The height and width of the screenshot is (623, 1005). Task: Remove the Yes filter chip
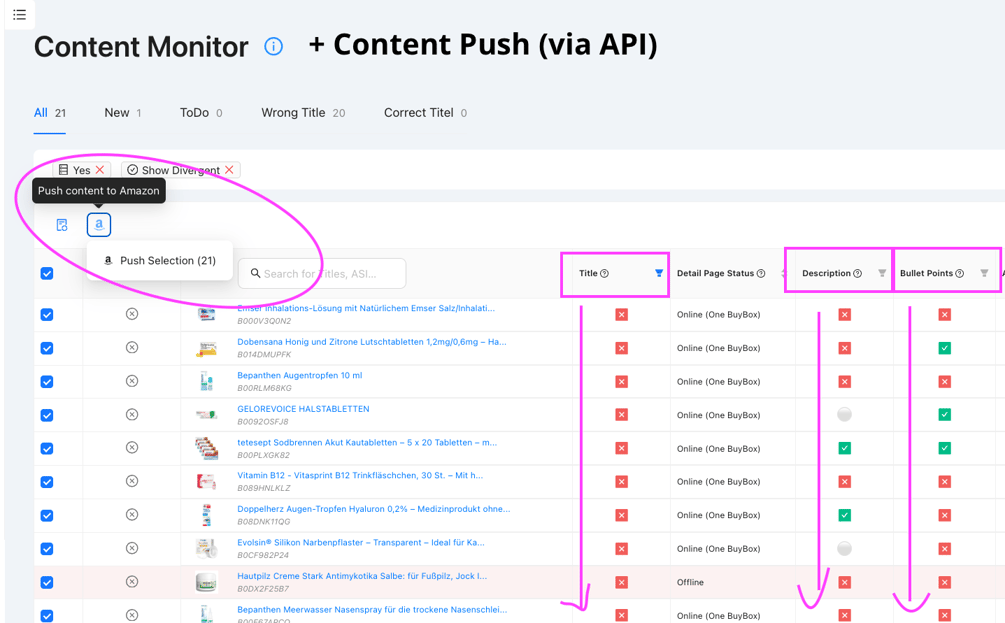coord(100,170)
